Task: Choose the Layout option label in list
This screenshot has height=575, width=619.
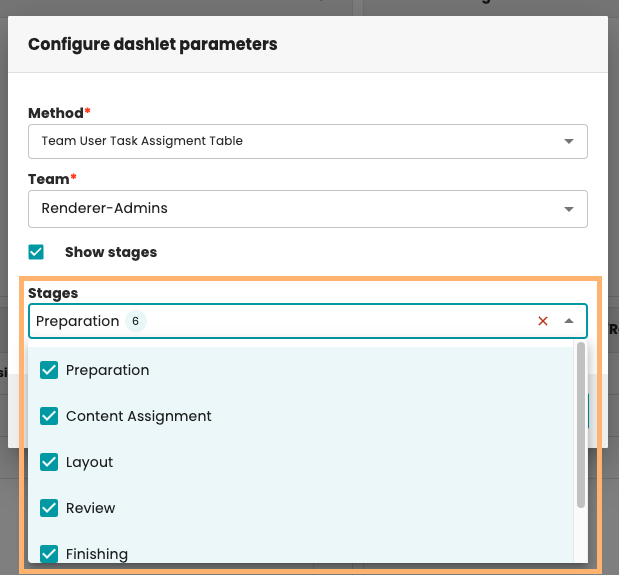Action: click(90, 462)
